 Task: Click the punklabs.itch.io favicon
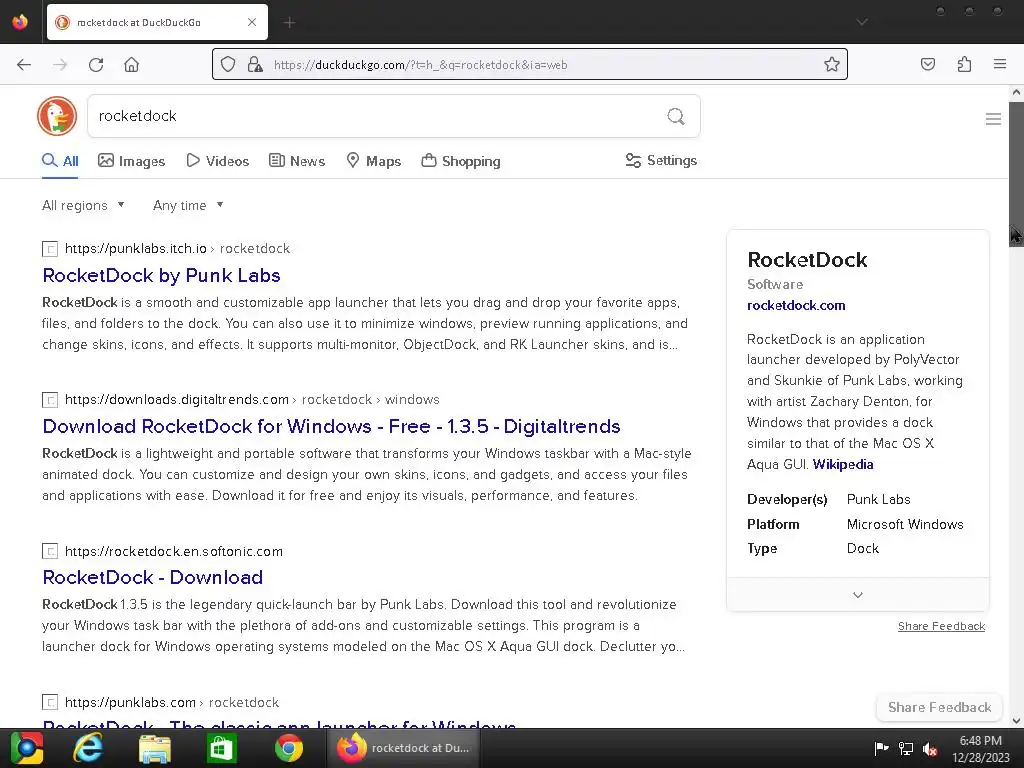(x=50, y=249)
